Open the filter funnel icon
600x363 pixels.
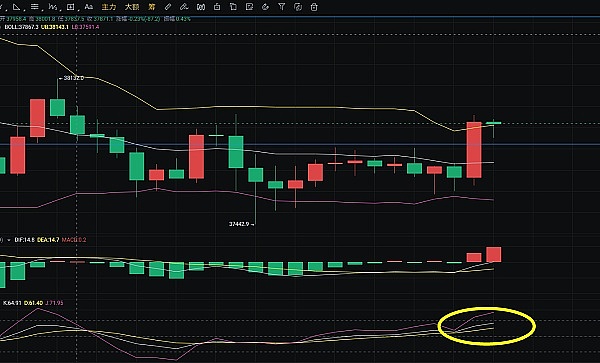[282, 7]
